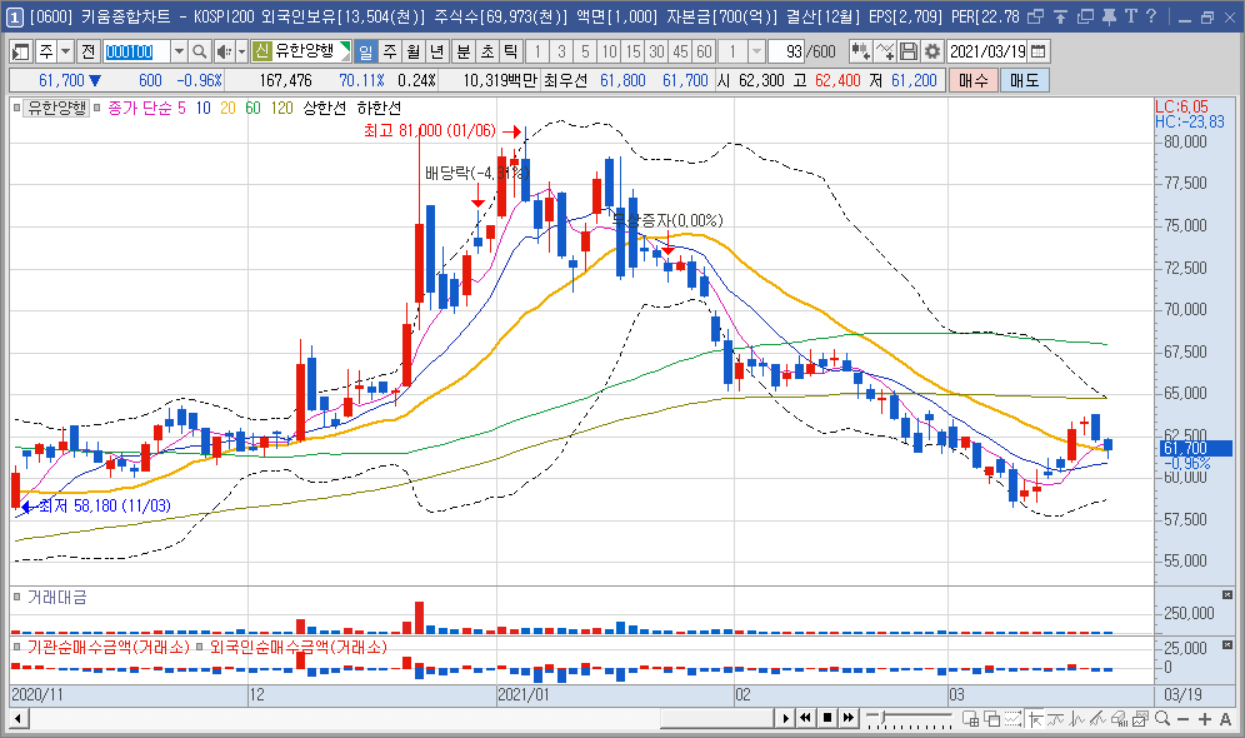Click the title bar help question icon
The image size is (1245, 738).
click(1152, 16)
